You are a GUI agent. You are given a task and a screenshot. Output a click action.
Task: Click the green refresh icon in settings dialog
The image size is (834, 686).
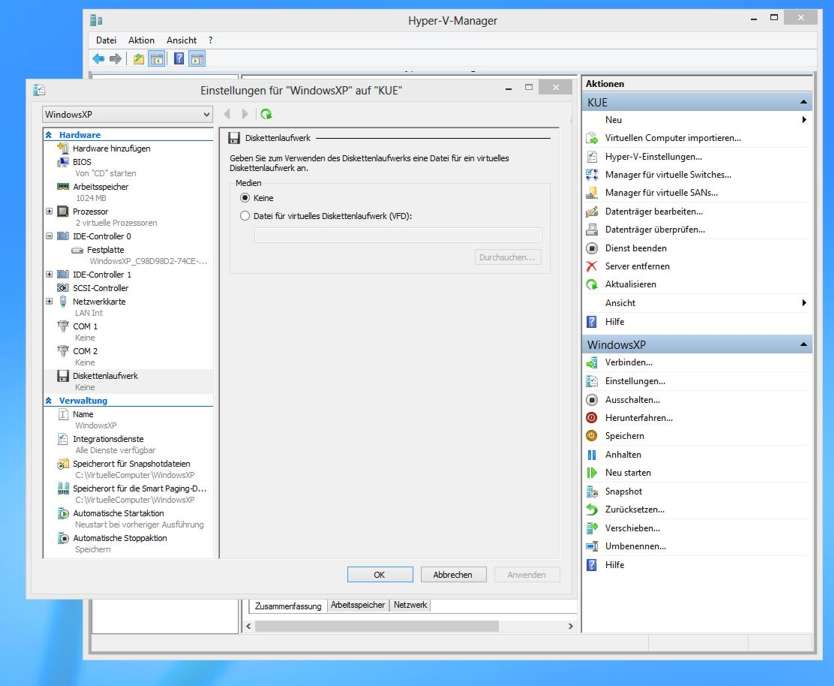click(266, 114)
